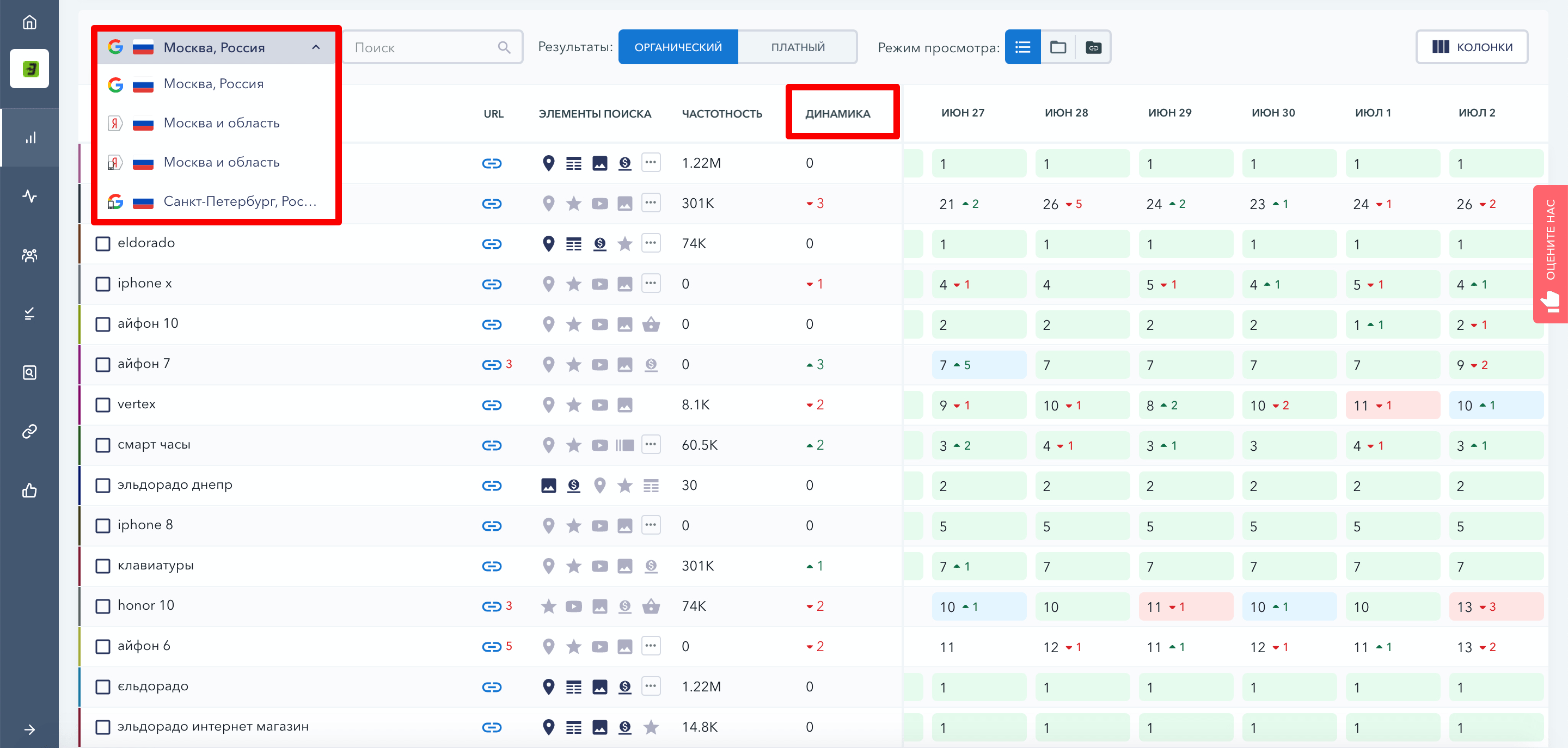Open the URL link icon for айфон 6
The image size is (1568, 748).
[x=491, y=646]
